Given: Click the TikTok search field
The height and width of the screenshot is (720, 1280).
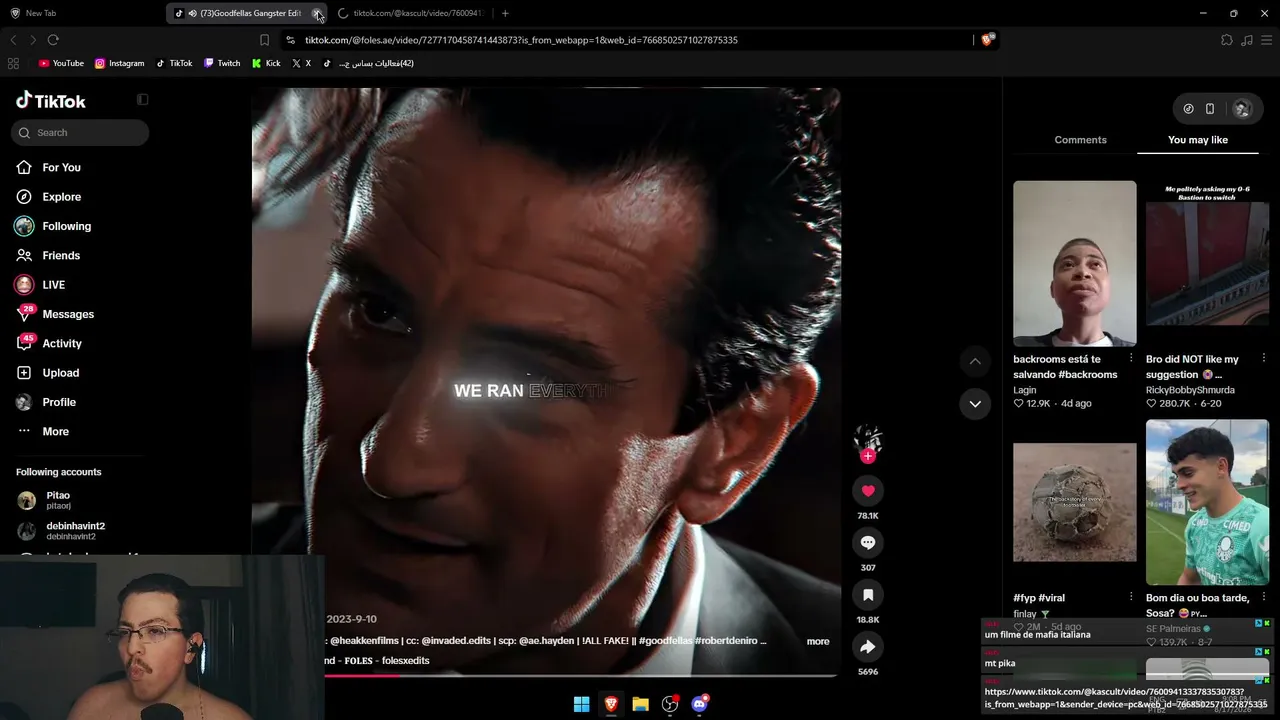Looking at the screenshot, I should [x=80, y=132].
